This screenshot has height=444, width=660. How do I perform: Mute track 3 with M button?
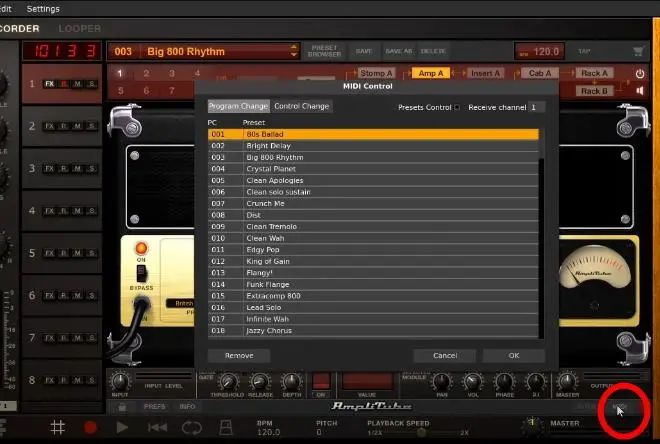(77, 168)
